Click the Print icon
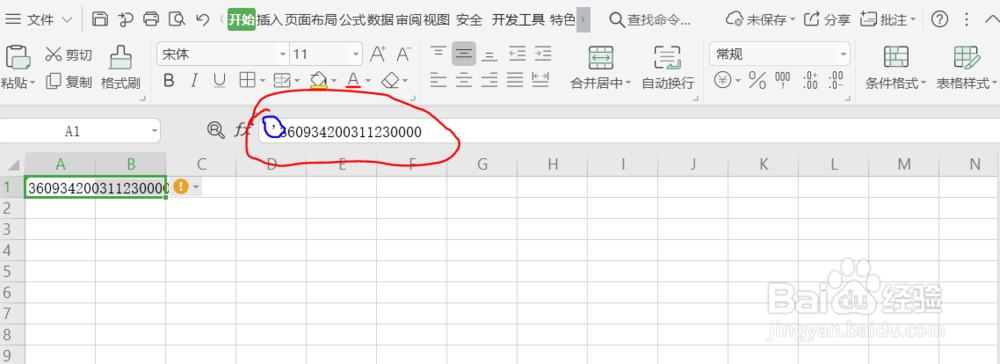This screenshot has height=364, width=1000. click(x=151, y=19)
